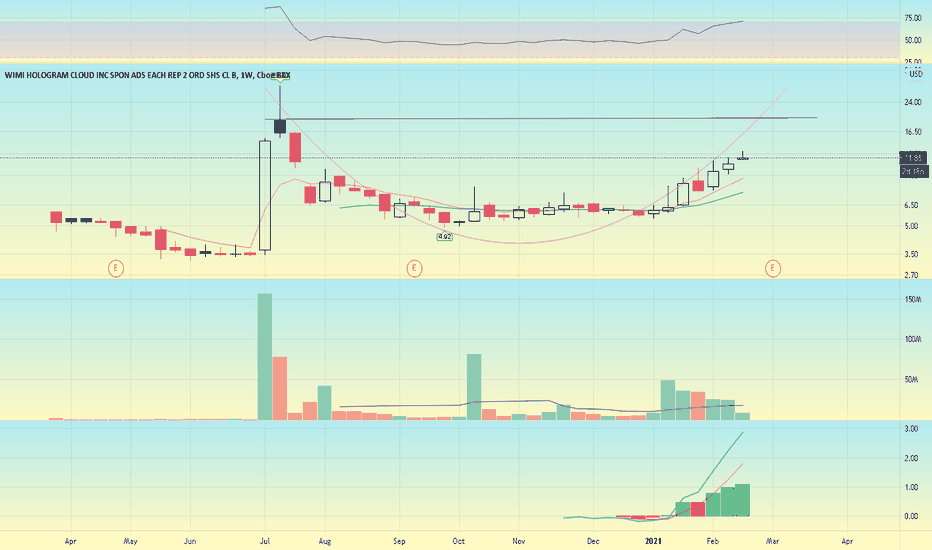The height and width of the screenshot is (550, 932).
Task: Click the red candle after July spike
Action: (295, 147)
